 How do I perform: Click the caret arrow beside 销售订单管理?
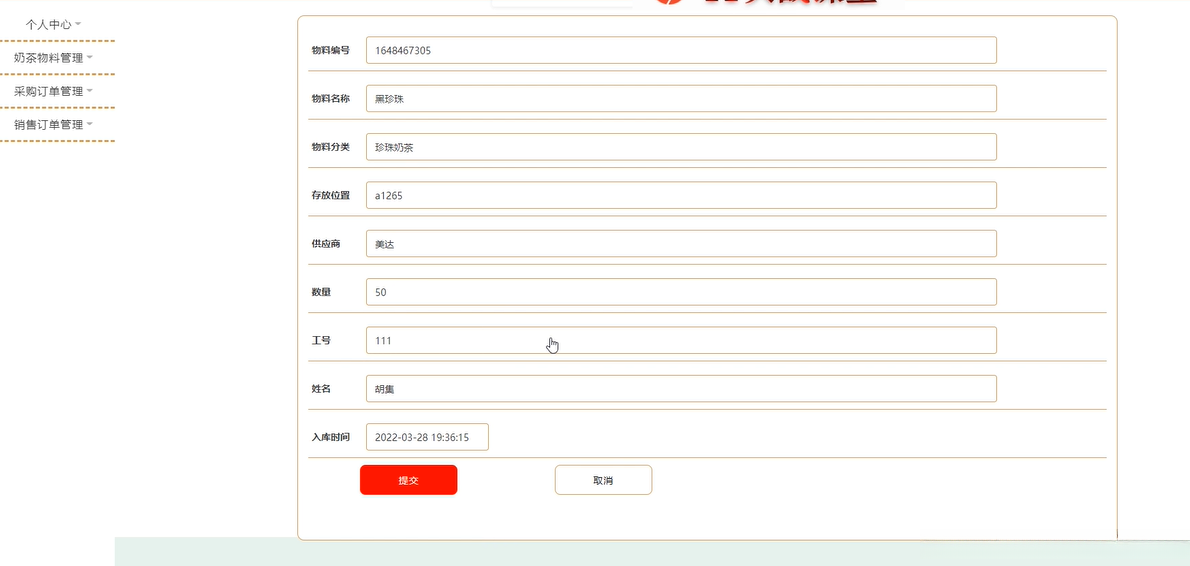click(90, 124)
